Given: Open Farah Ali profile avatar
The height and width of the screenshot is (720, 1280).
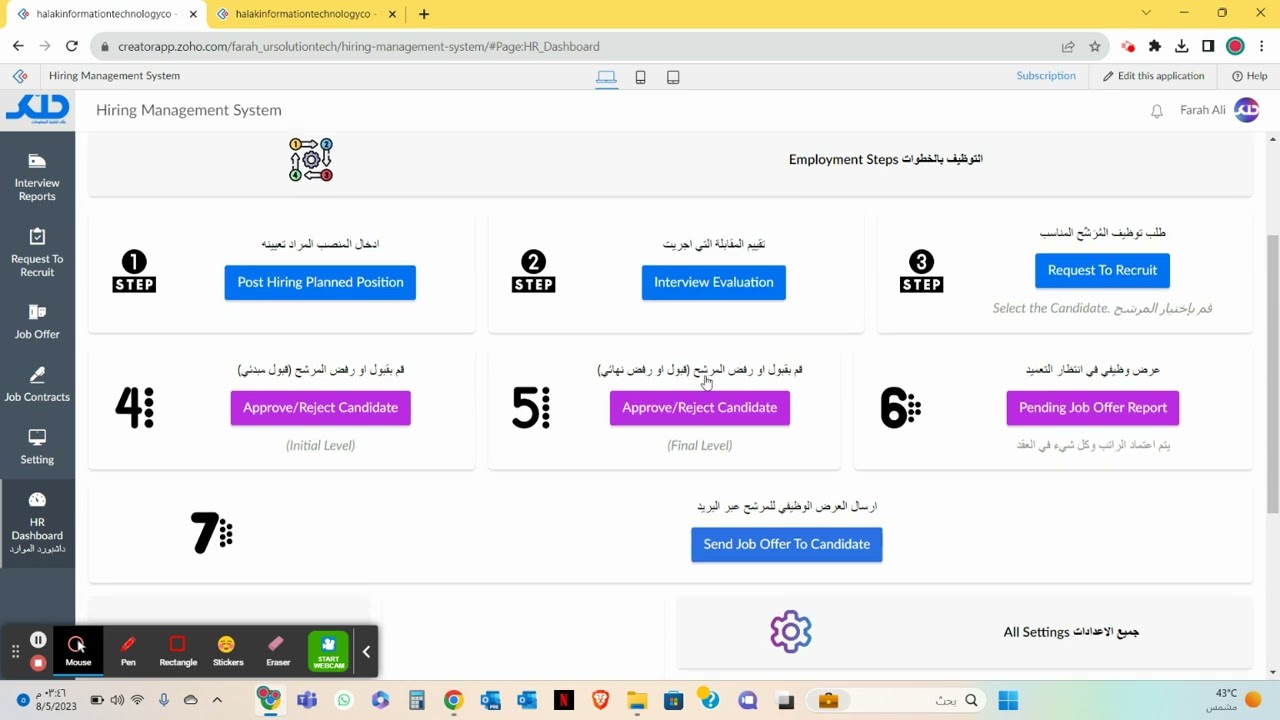Looking at the screenshot, I should 1246,110.
